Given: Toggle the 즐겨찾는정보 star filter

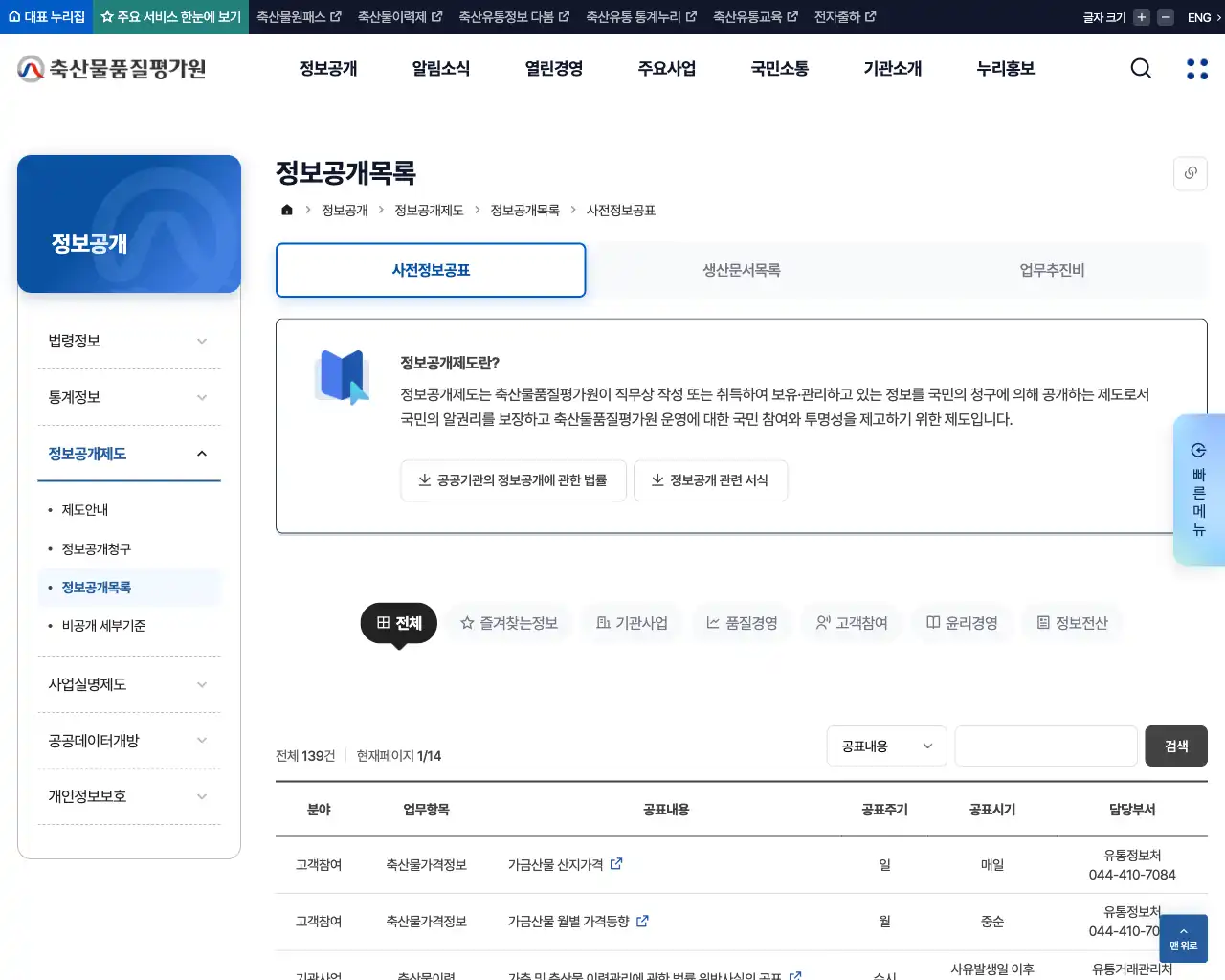Looking at the screenshot, I should (508, 622).
